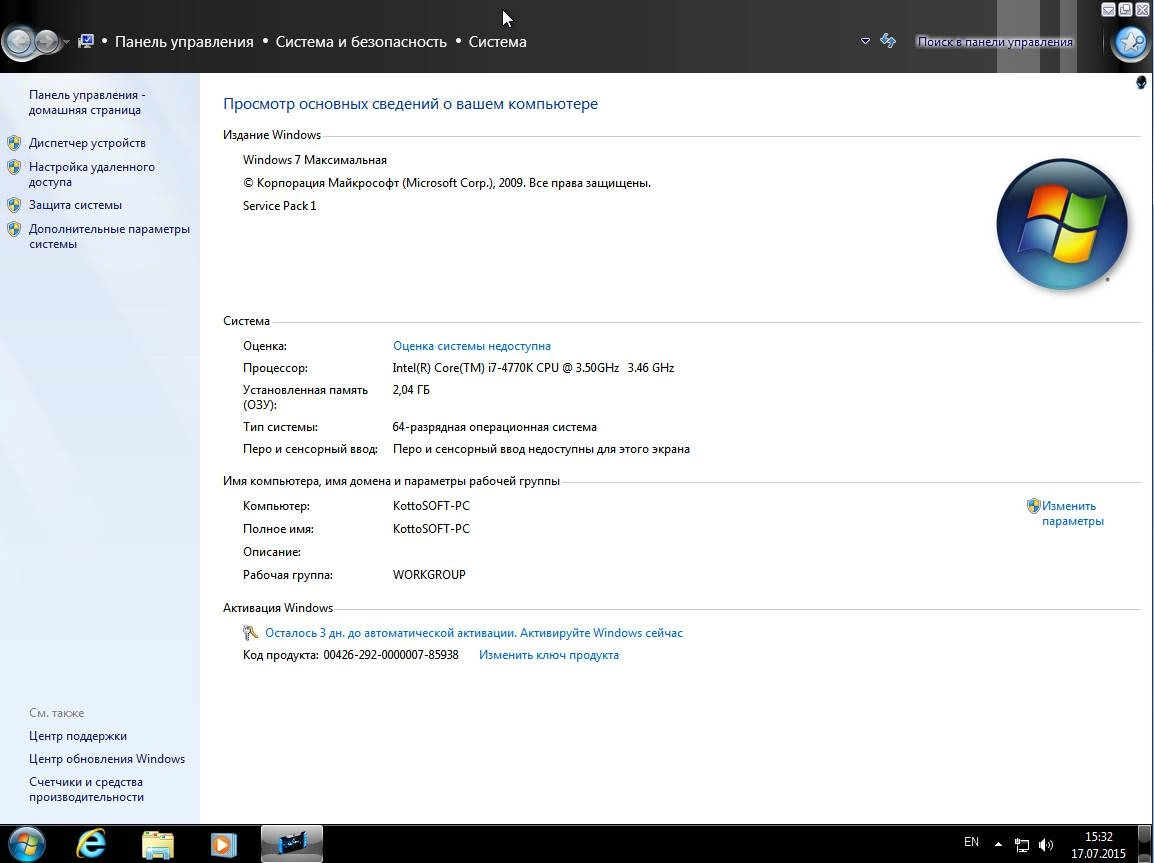
Task: Open Windows Explorer folder taskbar icon
Action: [157, 845]
